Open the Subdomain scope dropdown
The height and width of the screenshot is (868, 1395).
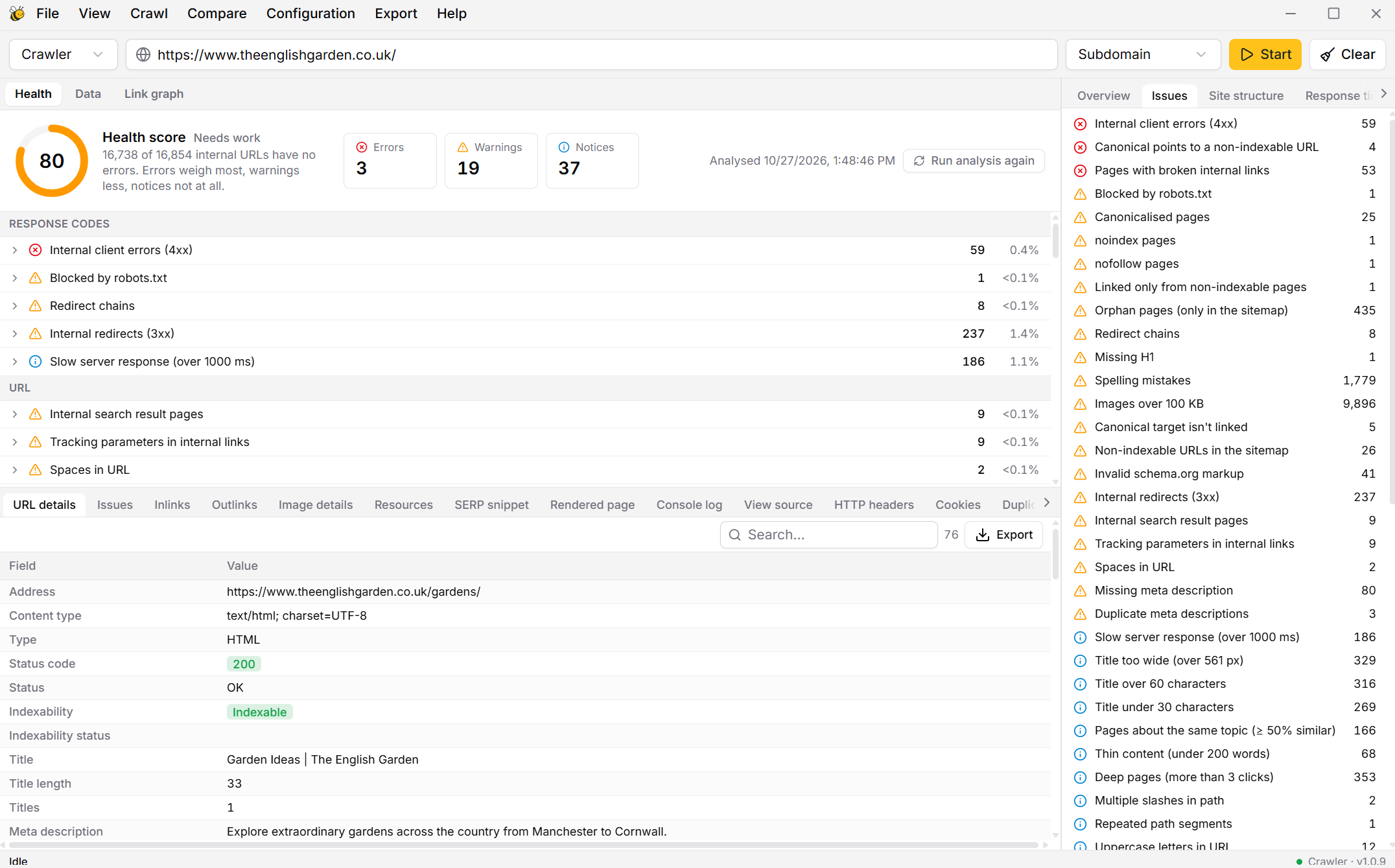pos(1143,54)
